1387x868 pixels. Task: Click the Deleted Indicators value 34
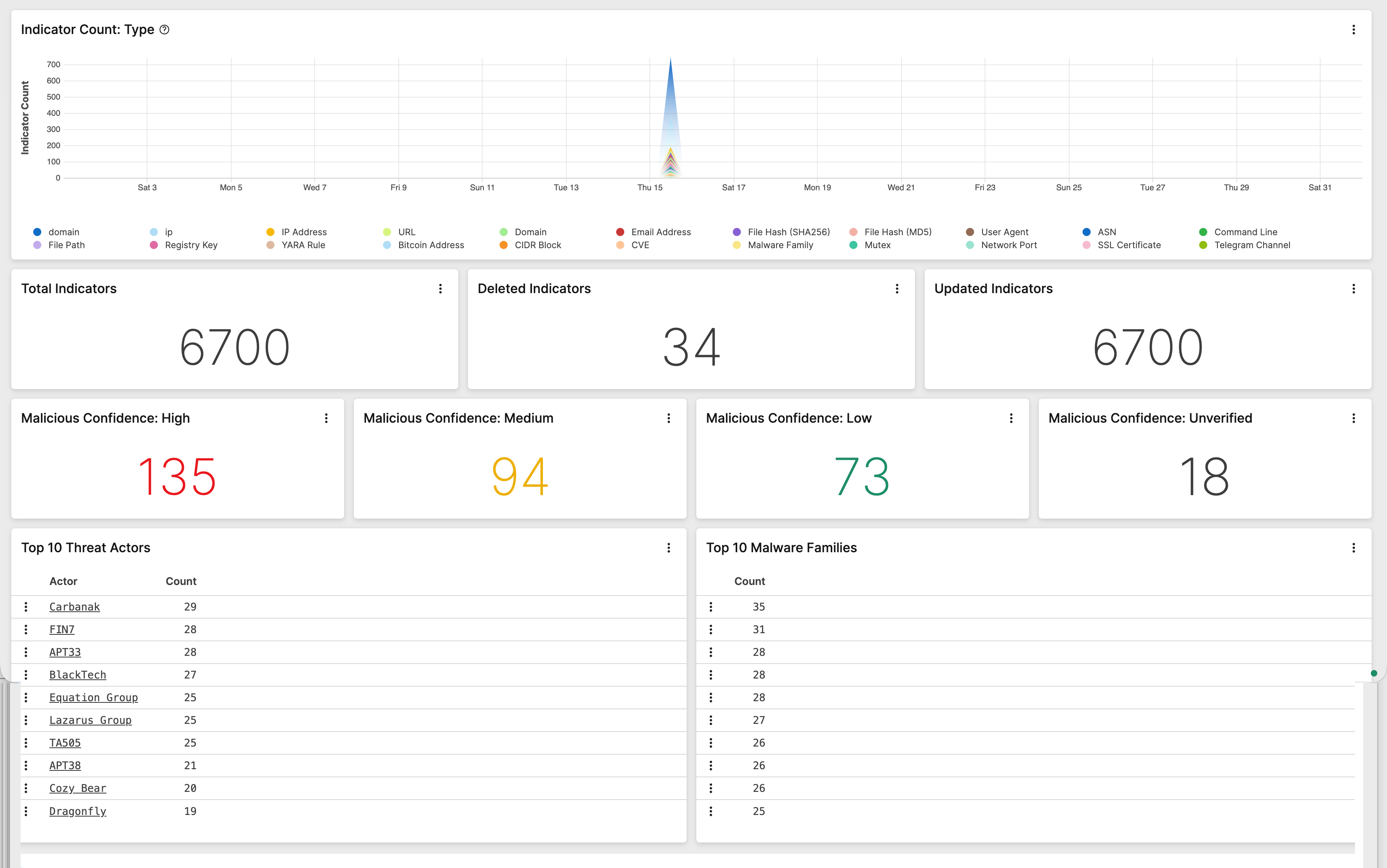pyautogui.click(x=691, y=347)
